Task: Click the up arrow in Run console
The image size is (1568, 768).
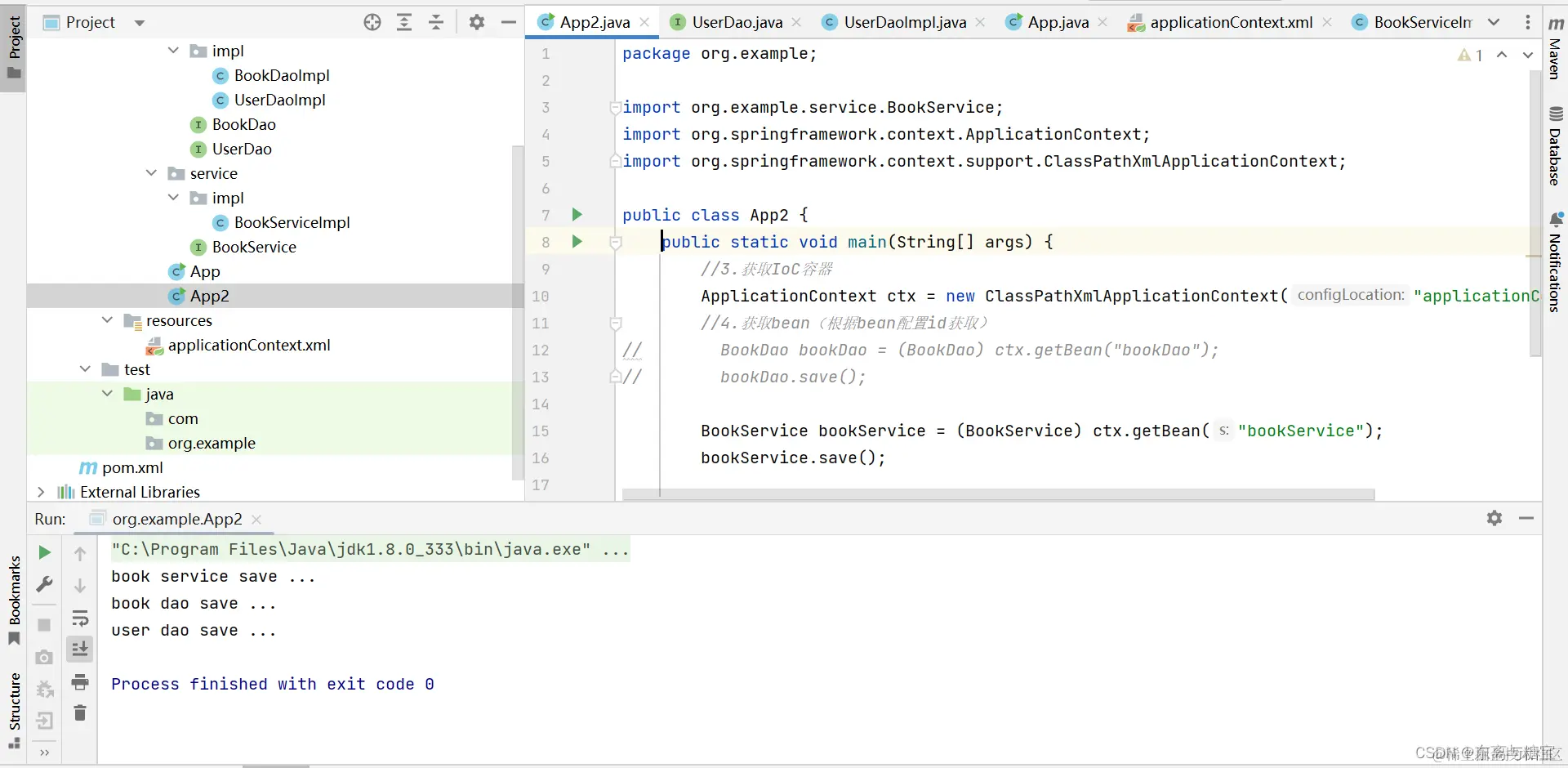Action: (80, 554)
